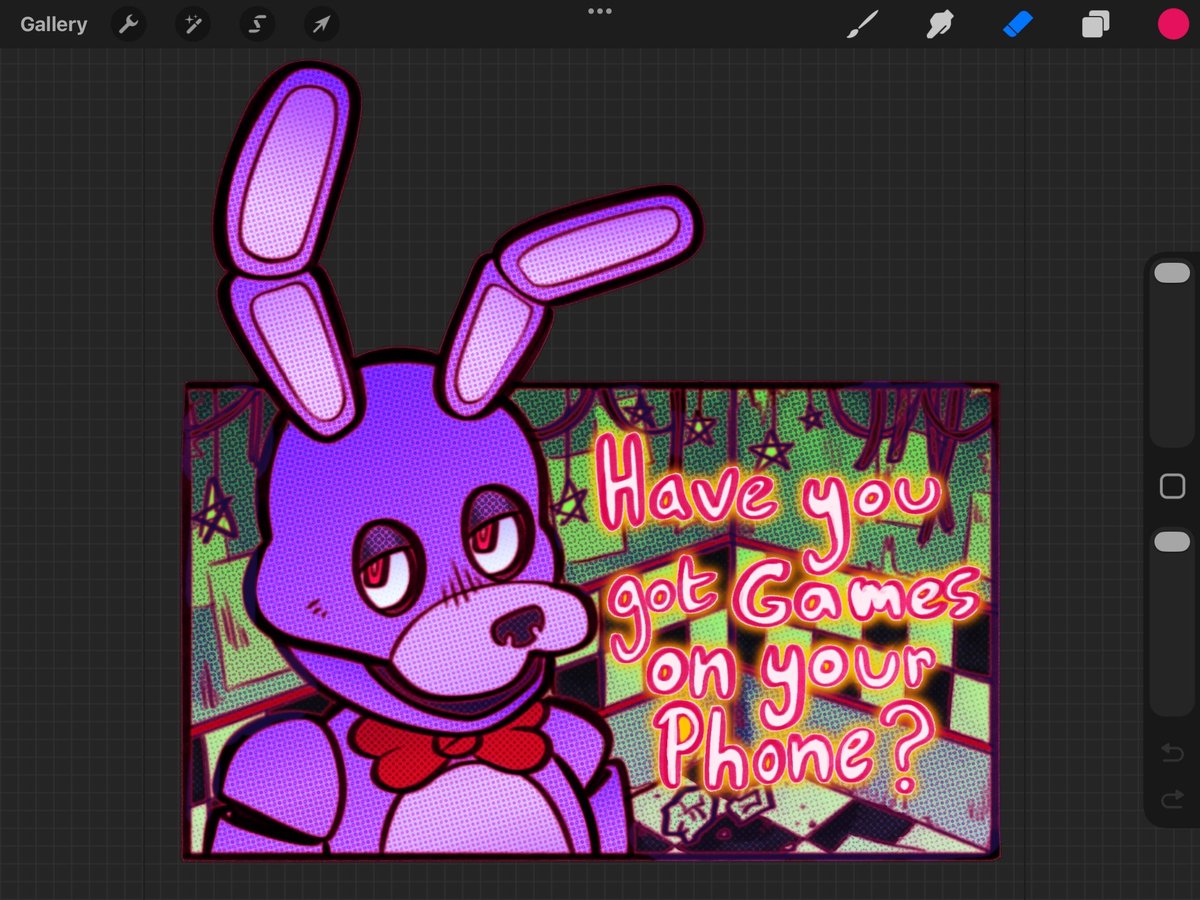Select the Smudge tool
The image size is (1200, 900).
click(x=939, y=24)
